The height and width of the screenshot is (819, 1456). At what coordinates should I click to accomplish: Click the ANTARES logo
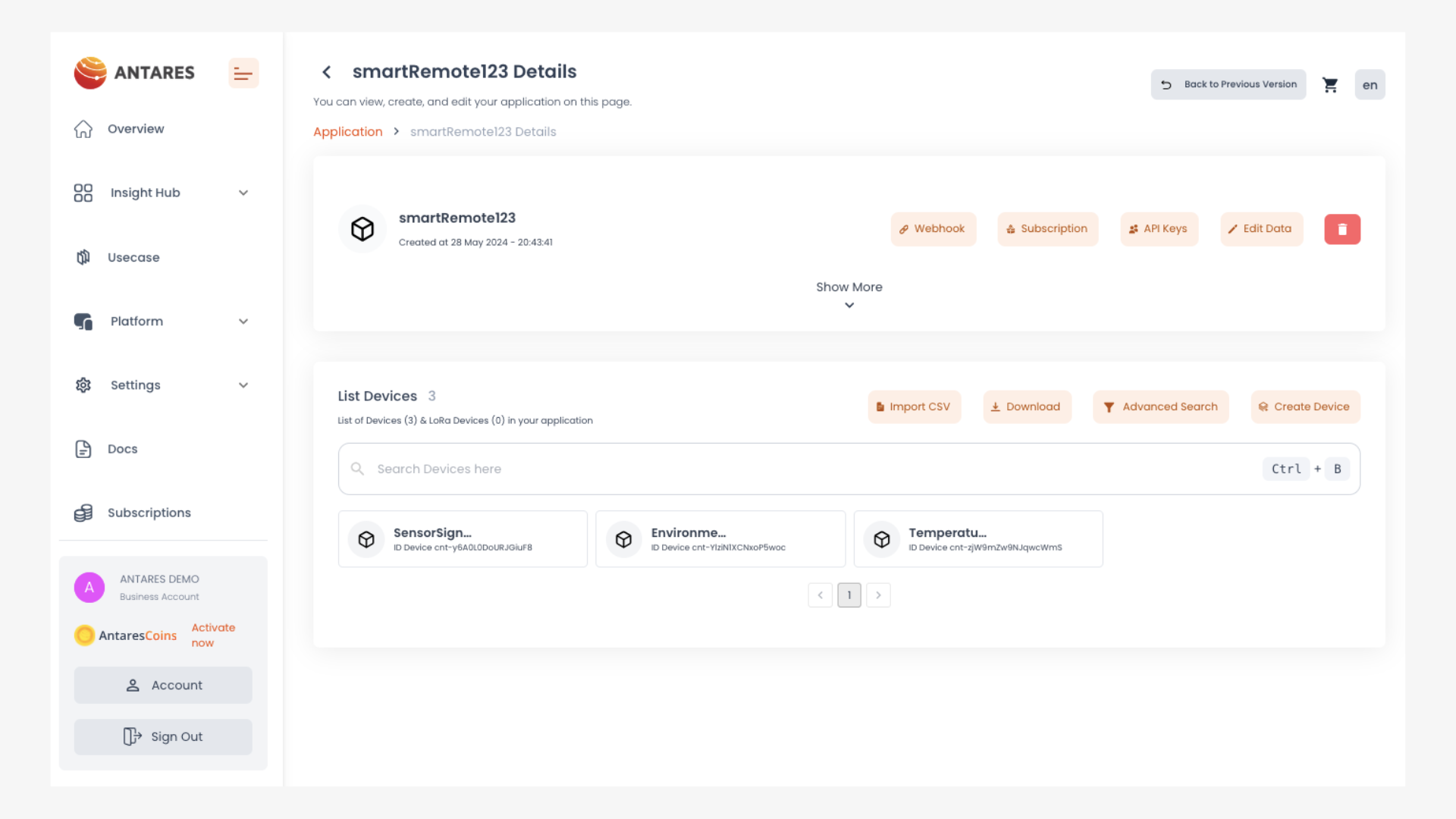pyautogui.click(x=135, y=73)
